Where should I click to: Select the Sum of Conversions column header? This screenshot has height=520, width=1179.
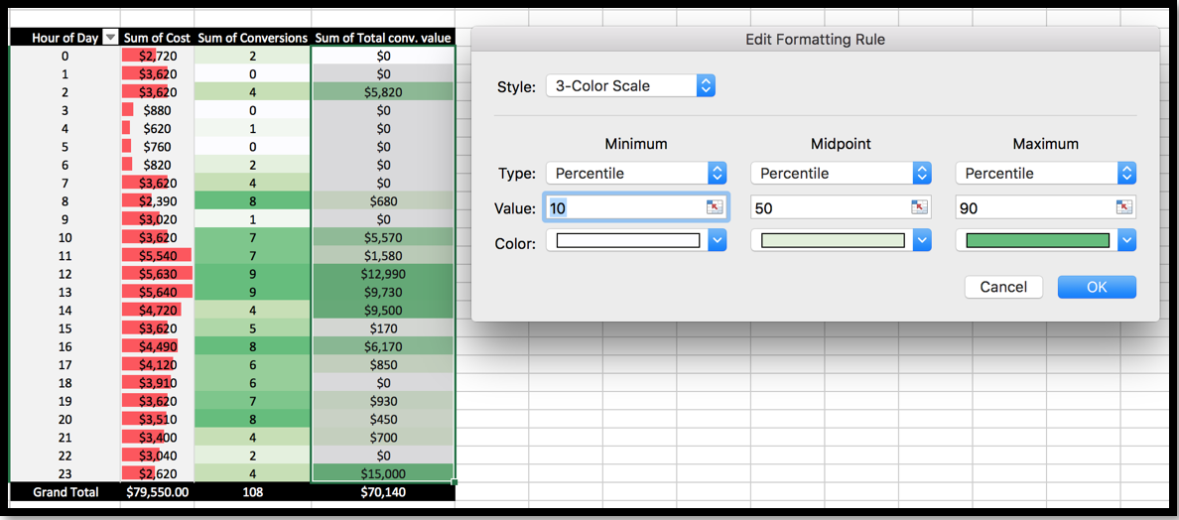point(253,38)
